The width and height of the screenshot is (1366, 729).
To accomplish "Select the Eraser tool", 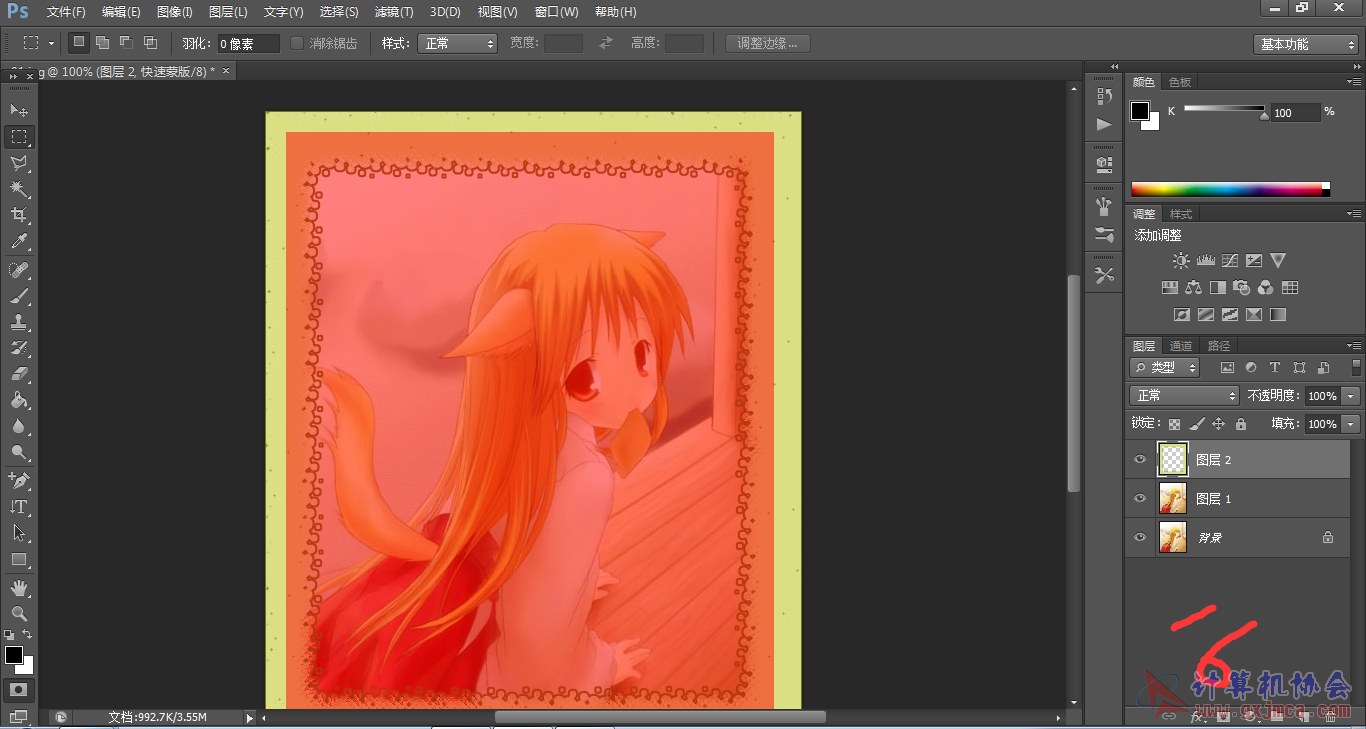I will point(19,375).
